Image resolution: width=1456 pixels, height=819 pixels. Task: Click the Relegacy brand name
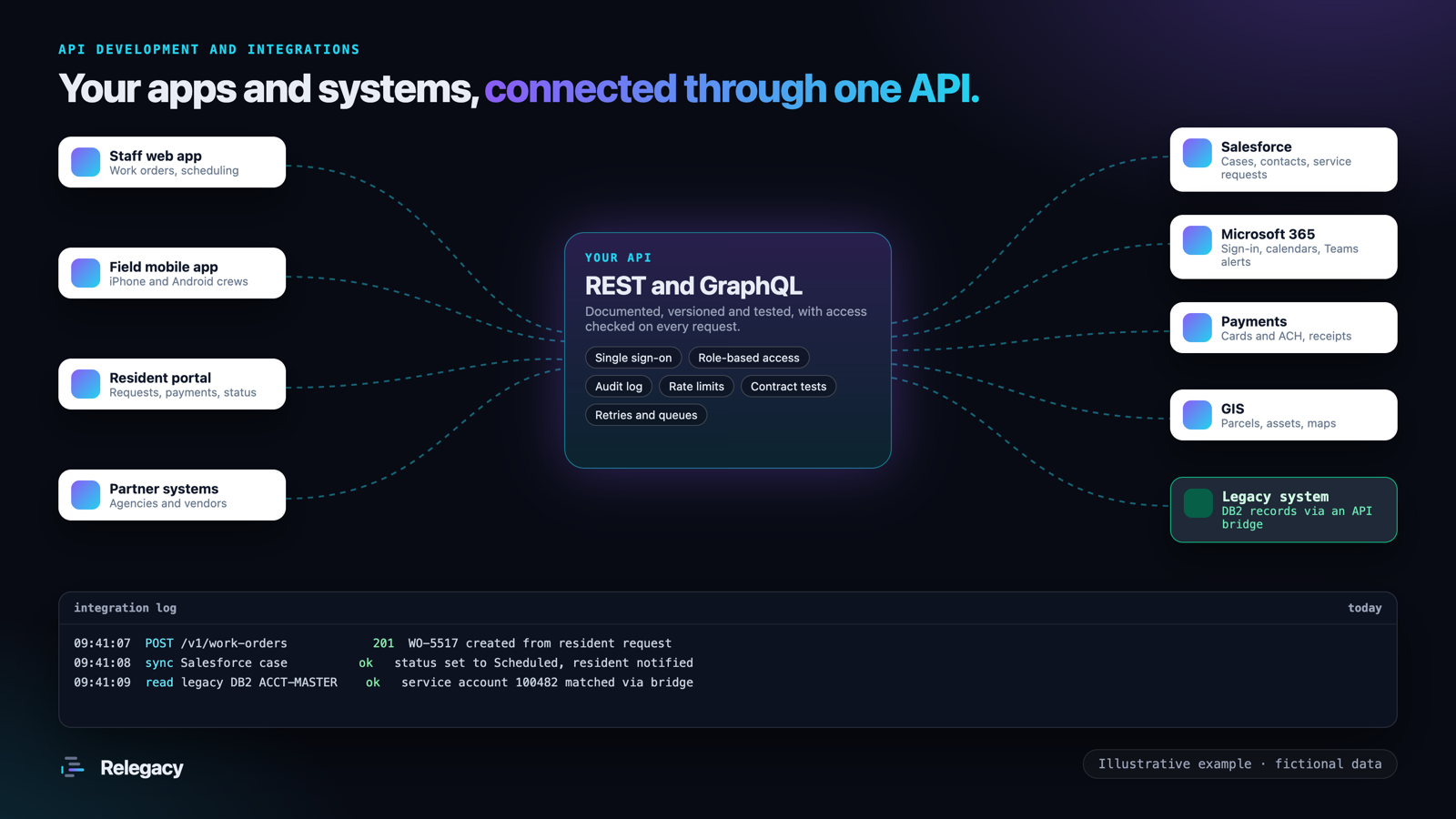pyautogui.click(x=141, y=768)
